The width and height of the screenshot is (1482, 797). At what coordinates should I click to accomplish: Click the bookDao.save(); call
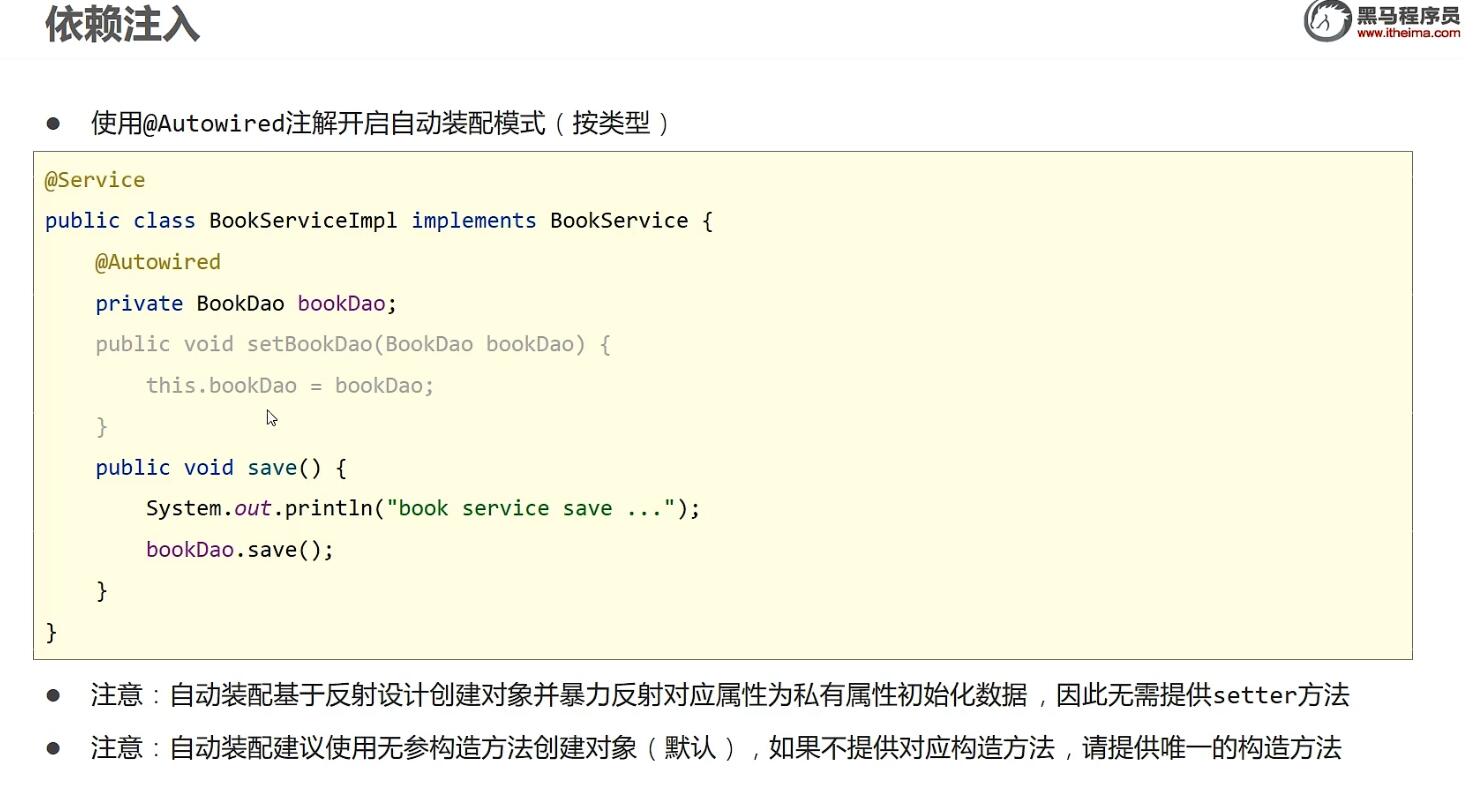click(x=239, y=549)
